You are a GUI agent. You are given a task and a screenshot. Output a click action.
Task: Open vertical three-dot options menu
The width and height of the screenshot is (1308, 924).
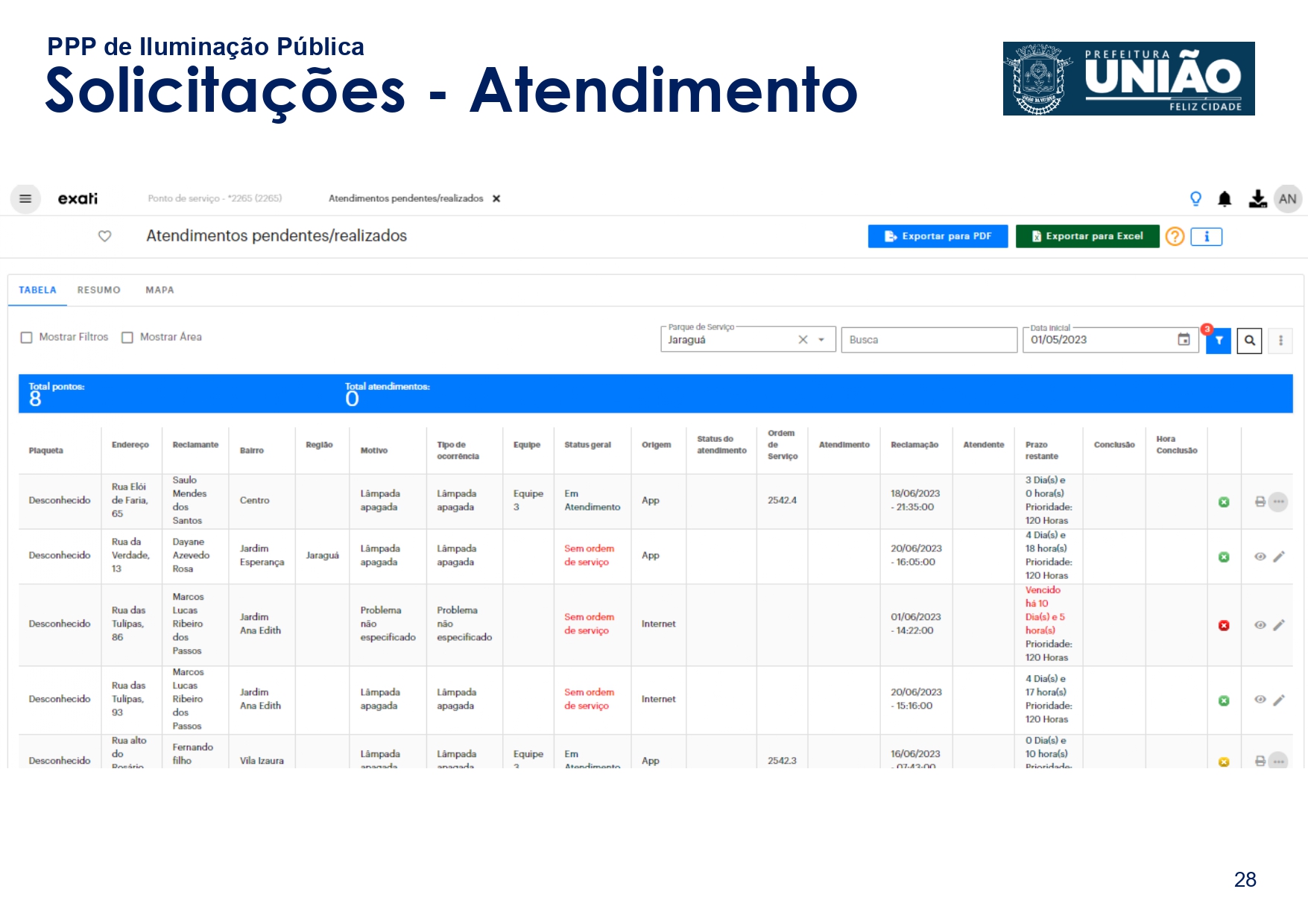(x=1280, y=341)
